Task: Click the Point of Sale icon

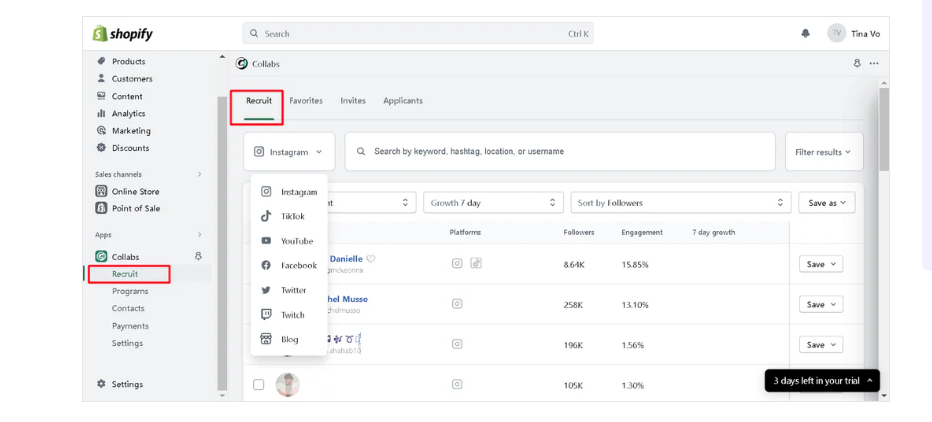Action: 101,208
